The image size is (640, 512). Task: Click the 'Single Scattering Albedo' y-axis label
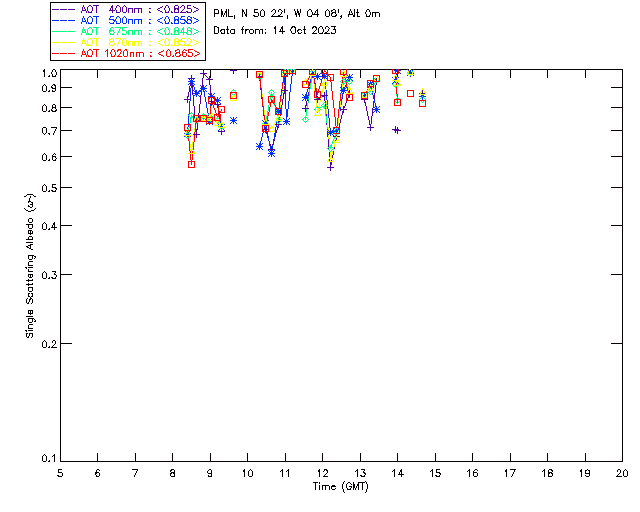click(30, 265)
